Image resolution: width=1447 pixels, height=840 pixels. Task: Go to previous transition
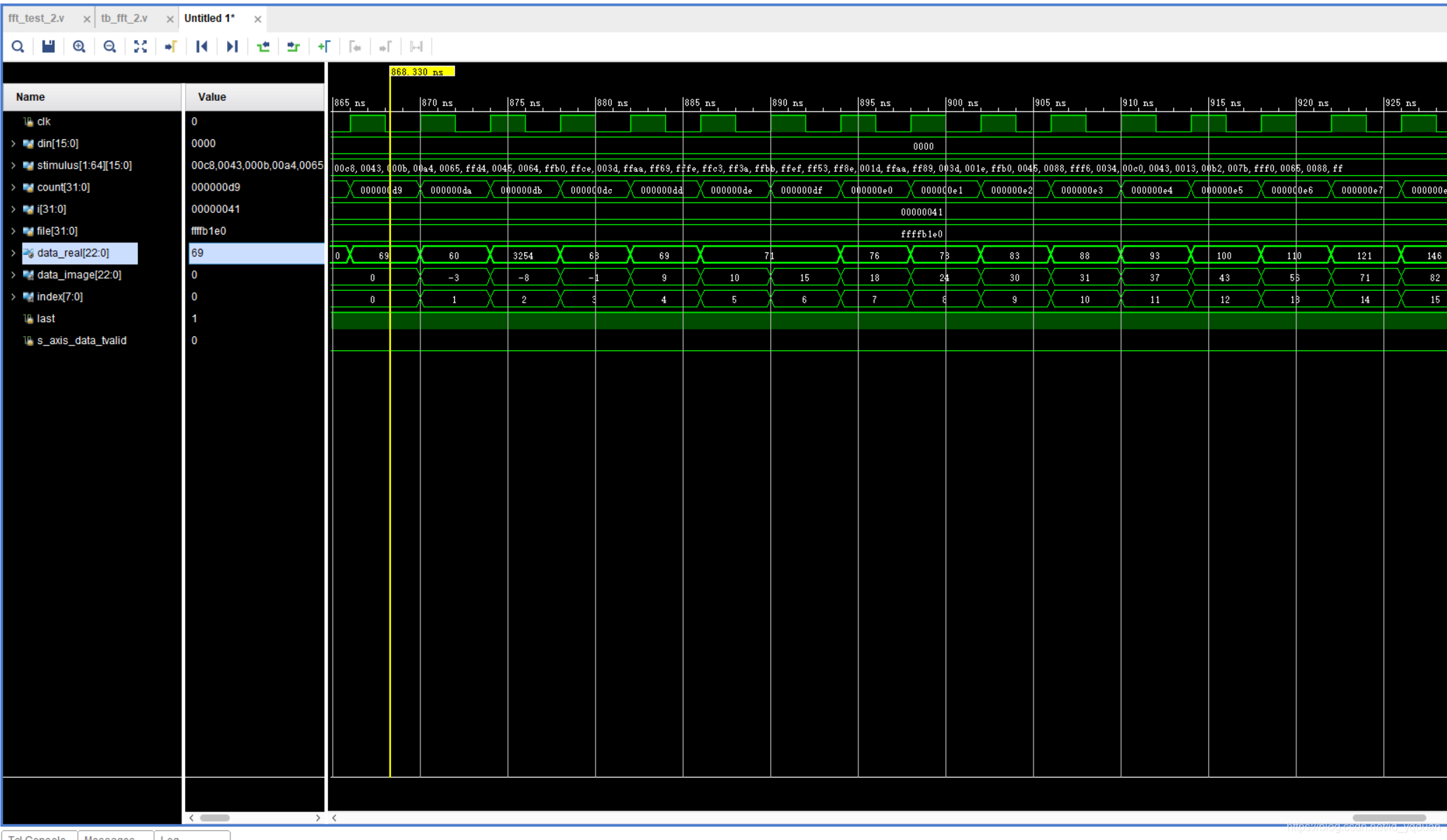[x=263, y=47]
